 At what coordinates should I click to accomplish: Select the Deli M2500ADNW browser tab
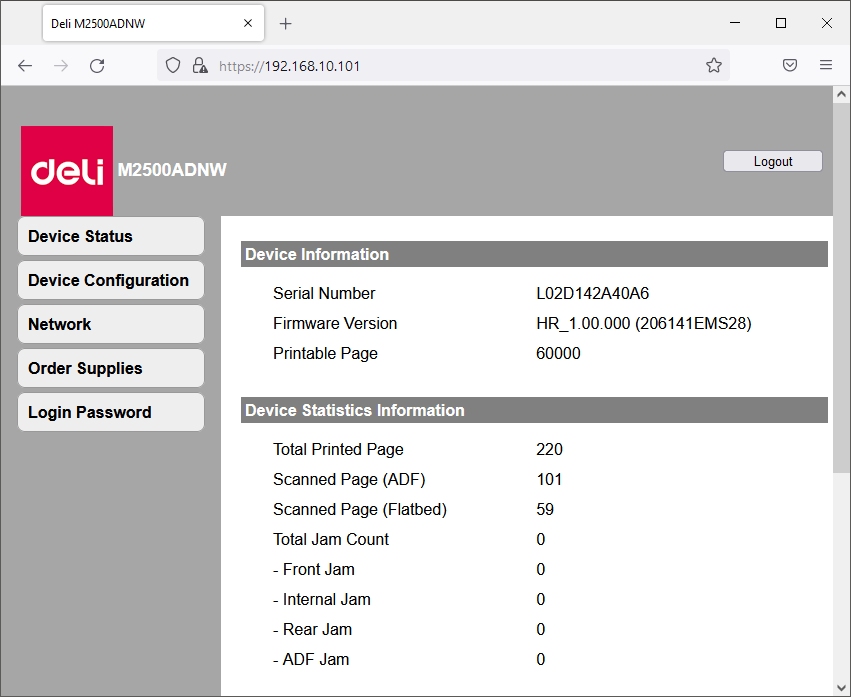[x=140, y=23]
